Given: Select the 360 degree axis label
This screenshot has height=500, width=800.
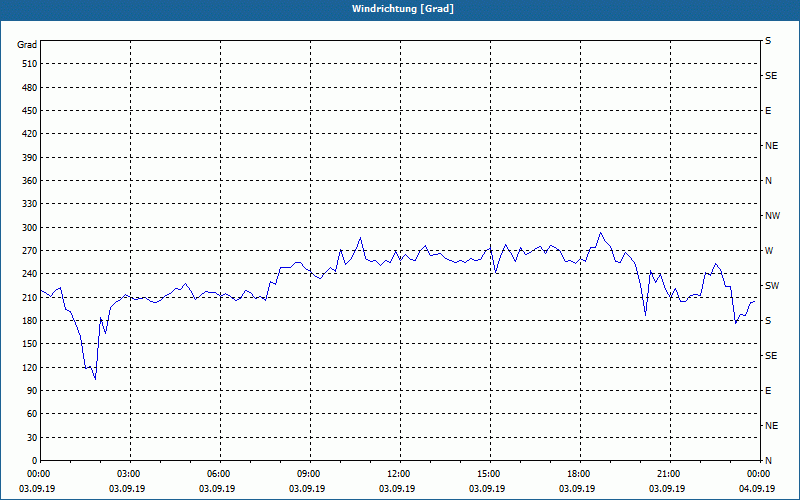Looking at the screenshot, I should (30, 181).
